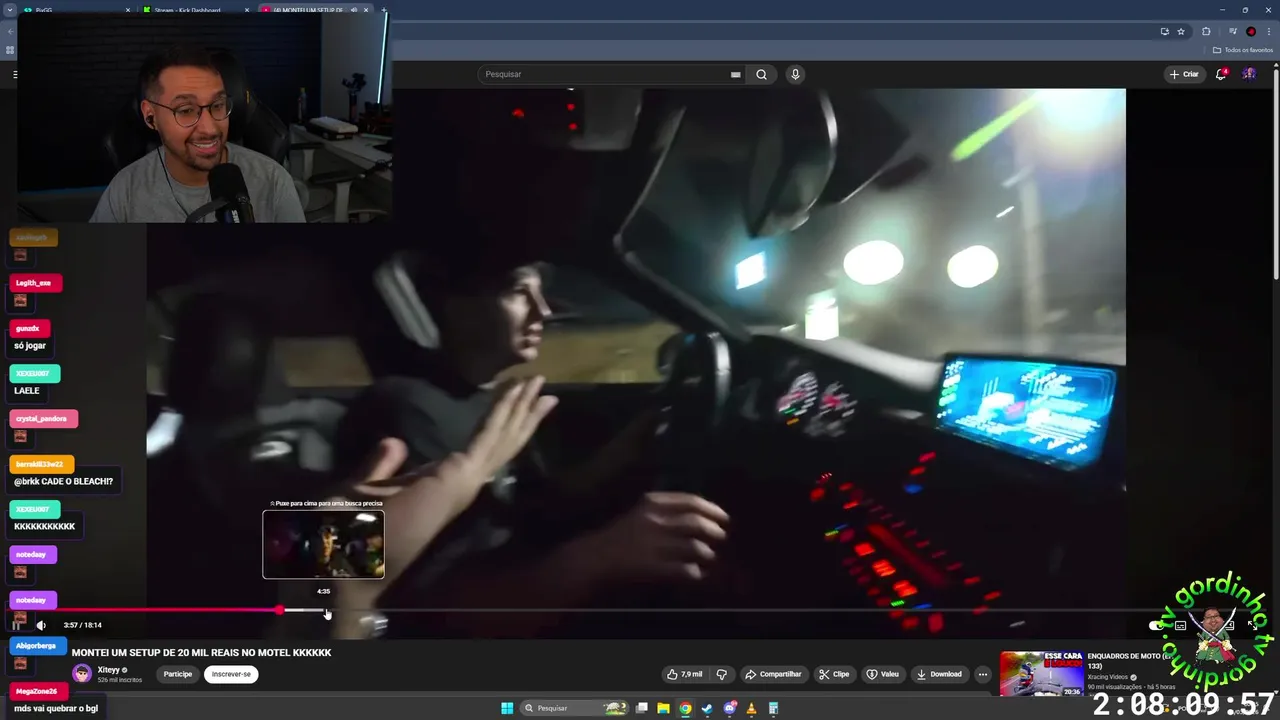1280x720 pixels.
Task: Dislike the video
Action: click(721, 674)
